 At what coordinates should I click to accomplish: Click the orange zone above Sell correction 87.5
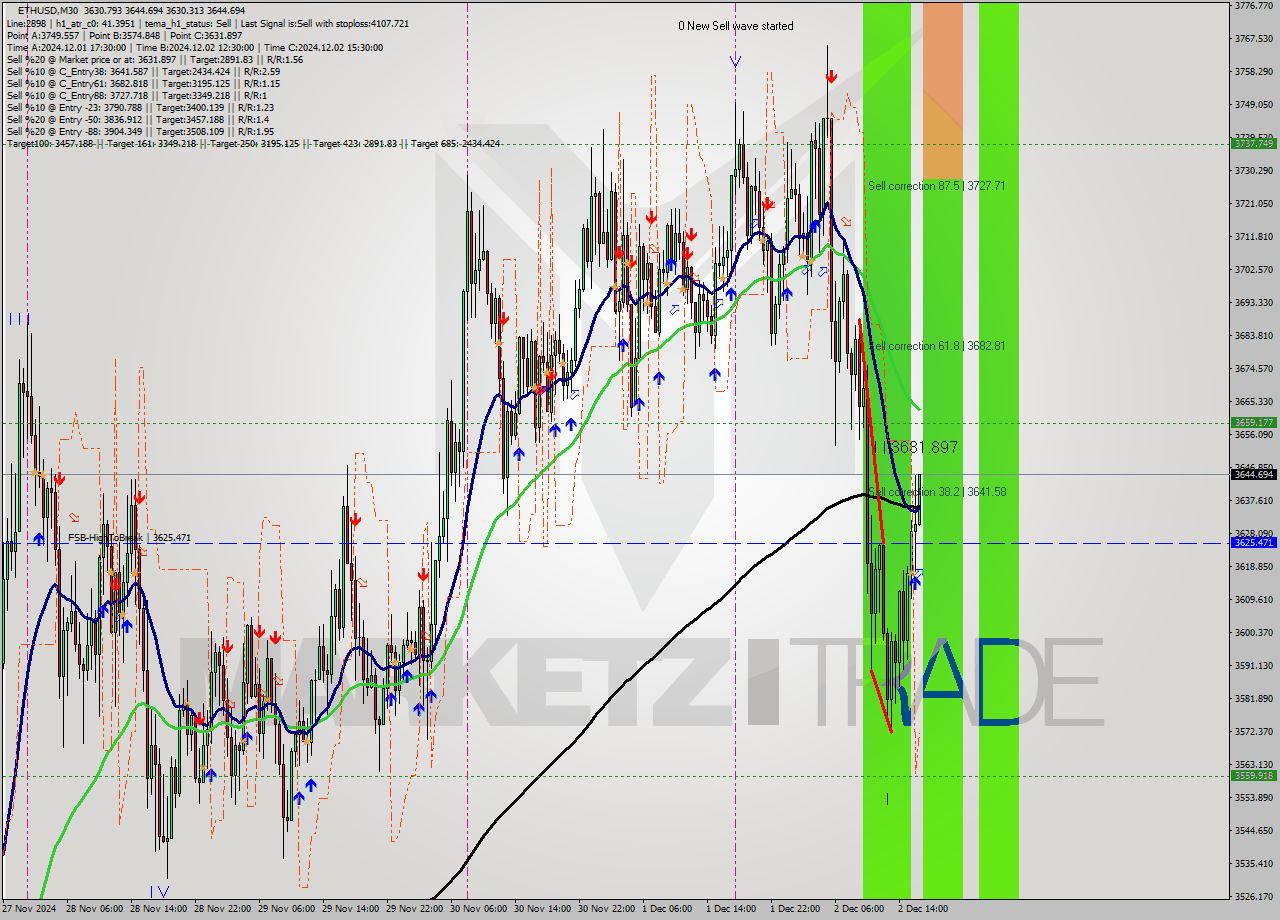pyautogui.click(x=943, y=90)
